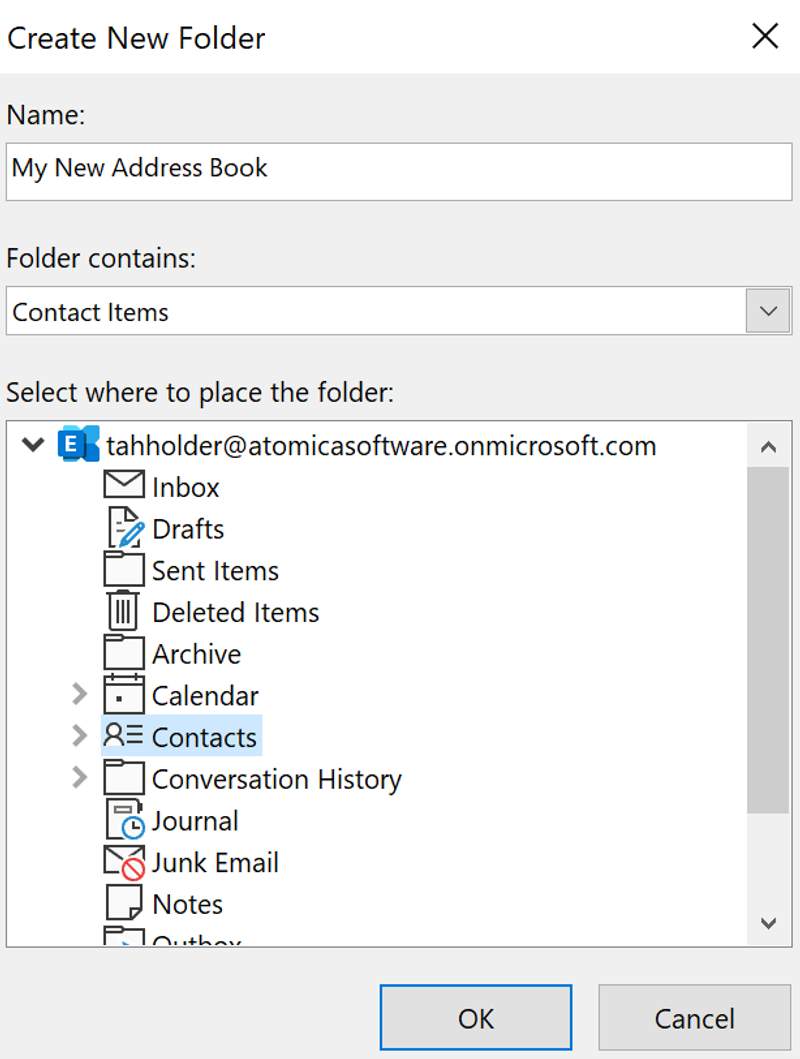800x1059 pixels.
Task: Expand the Conversation History folder
Action: (78, 778)
